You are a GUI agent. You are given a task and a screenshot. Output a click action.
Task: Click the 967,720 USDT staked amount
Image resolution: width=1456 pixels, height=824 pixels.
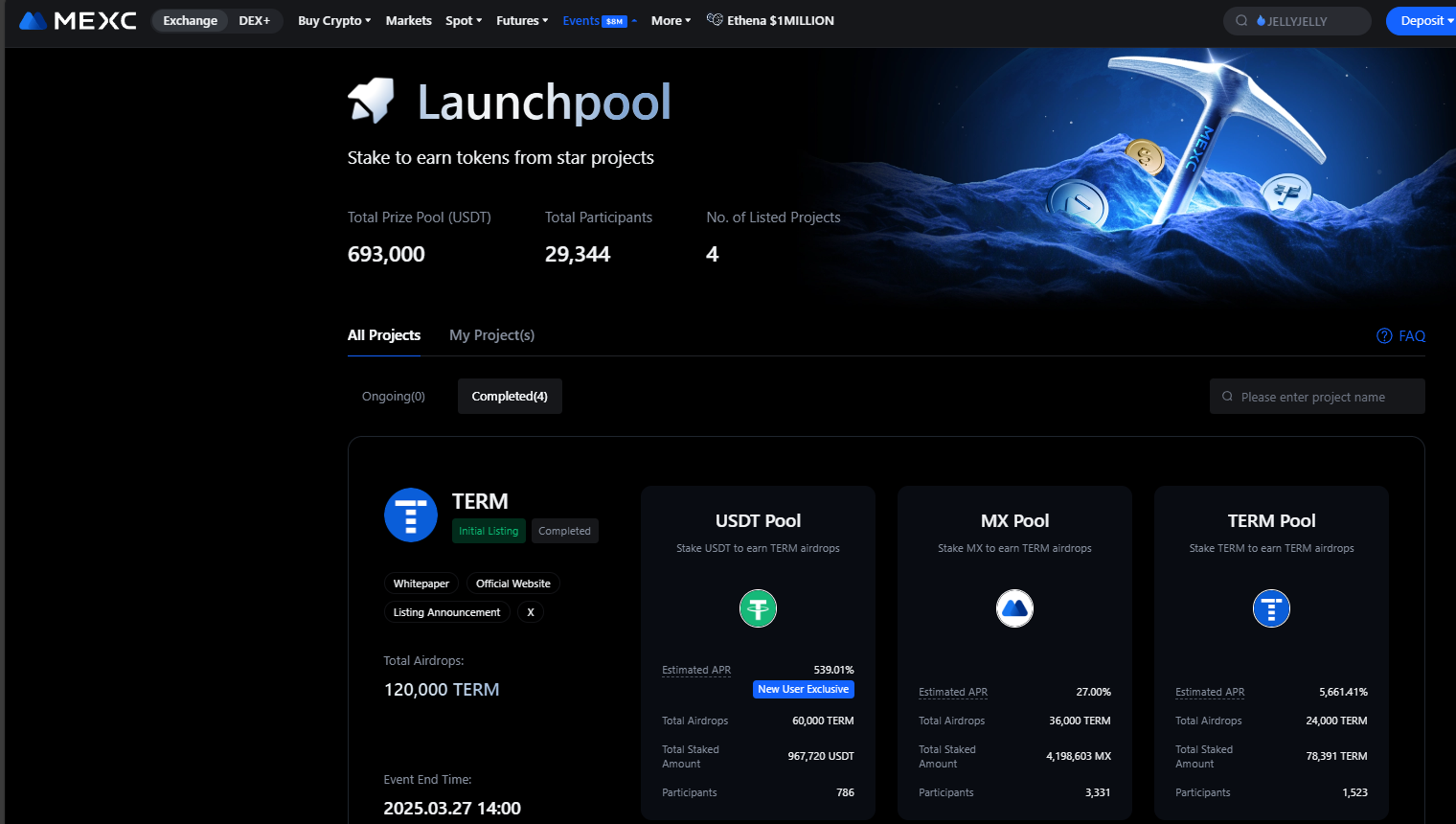click(821, 756)
